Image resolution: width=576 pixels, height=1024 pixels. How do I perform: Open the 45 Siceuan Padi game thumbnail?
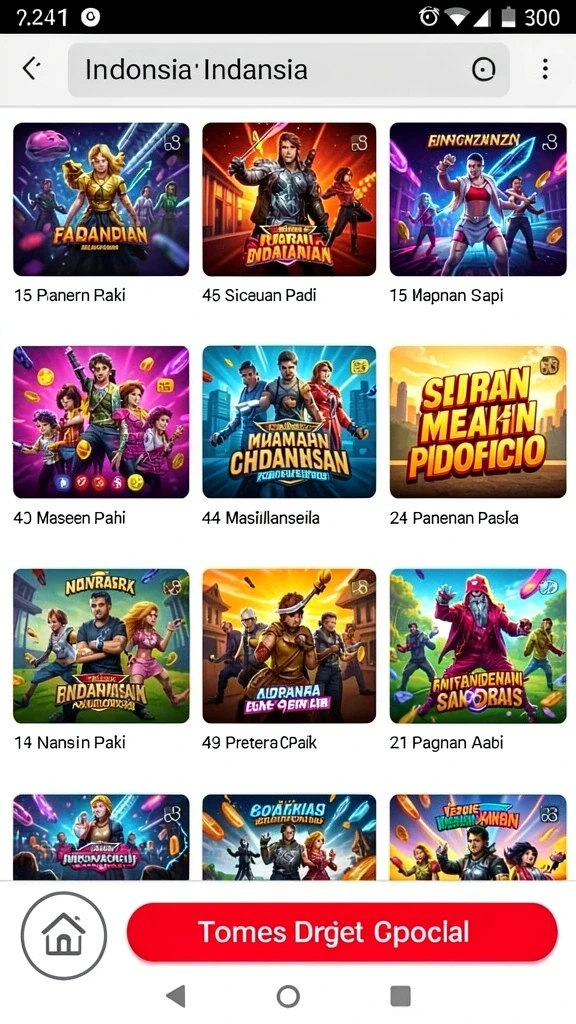[289, 199]
